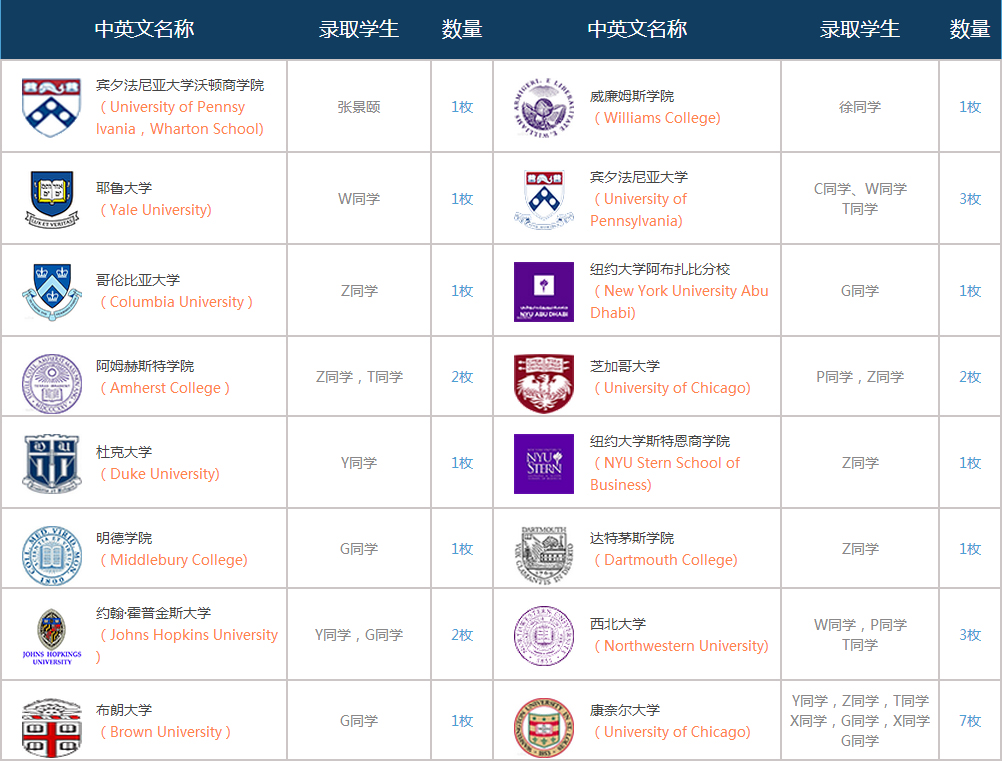Click the students cell "Y同学，G同学"

pyautogui.click(x=359, y=634)
